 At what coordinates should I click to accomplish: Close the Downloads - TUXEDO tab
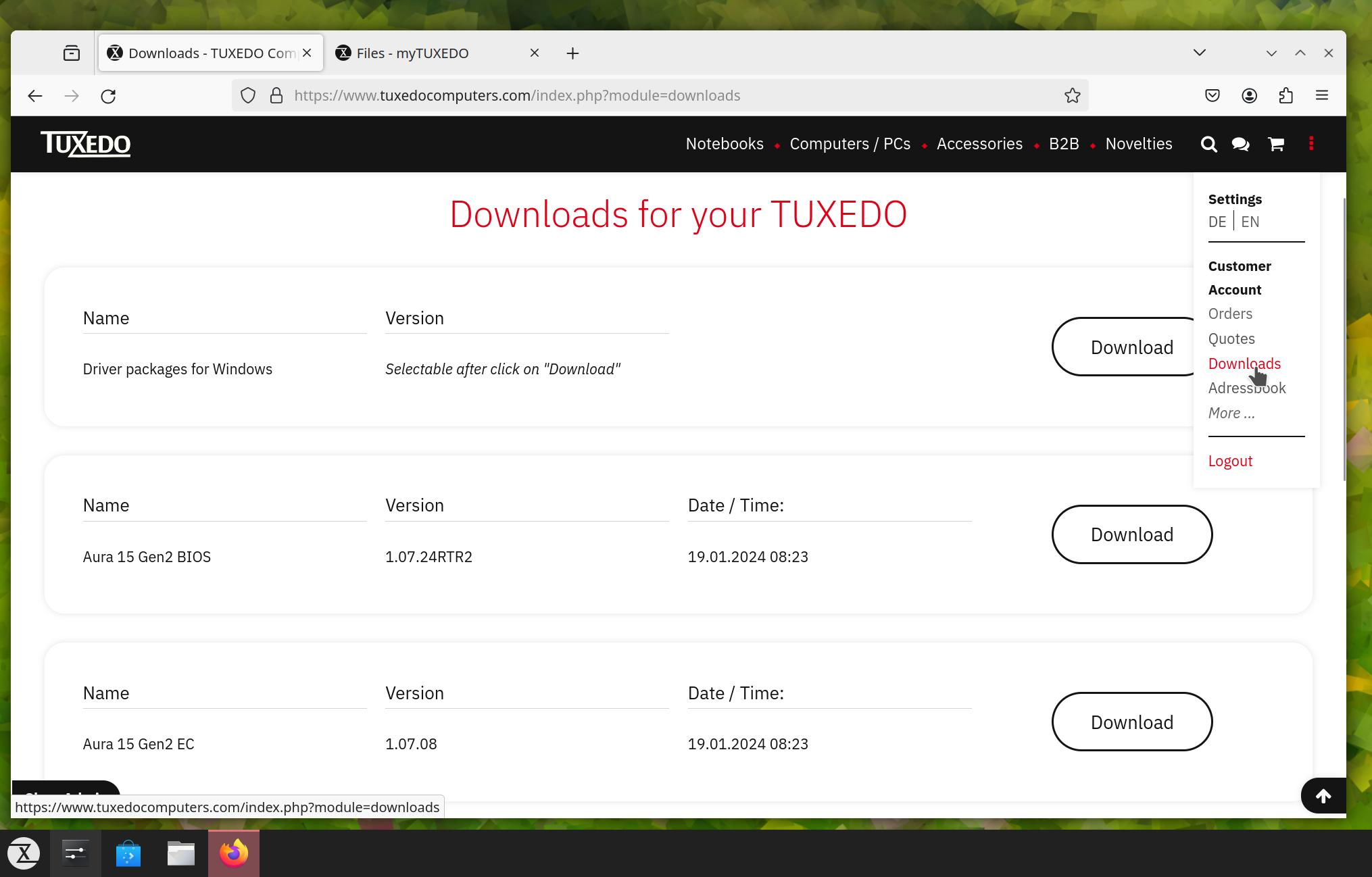tap(307, 53)
